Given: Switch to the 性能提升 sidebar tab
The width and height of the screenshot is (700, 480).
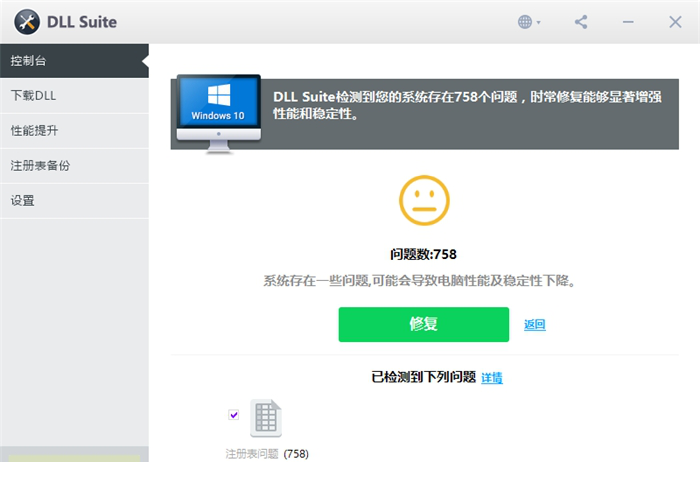Looking at the screenshot, I should click(x=74, y=130).
